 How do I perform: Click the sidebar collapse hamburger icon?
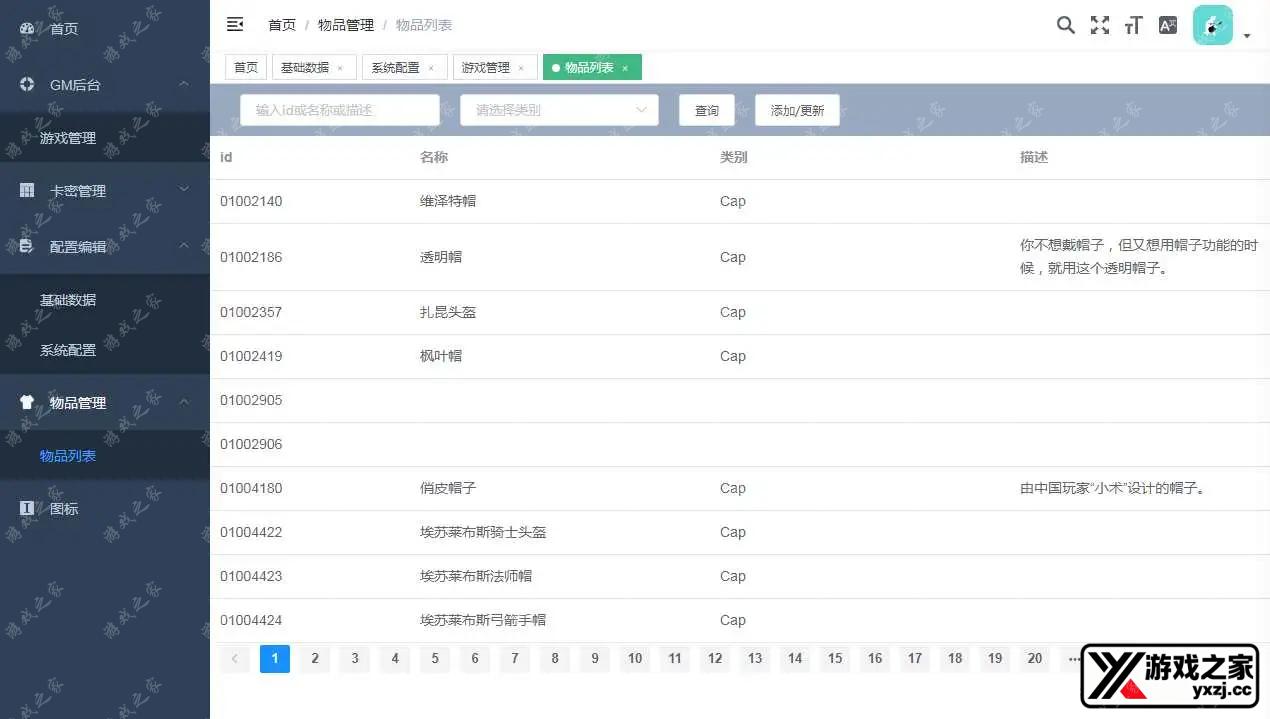(x=235, y=25)
